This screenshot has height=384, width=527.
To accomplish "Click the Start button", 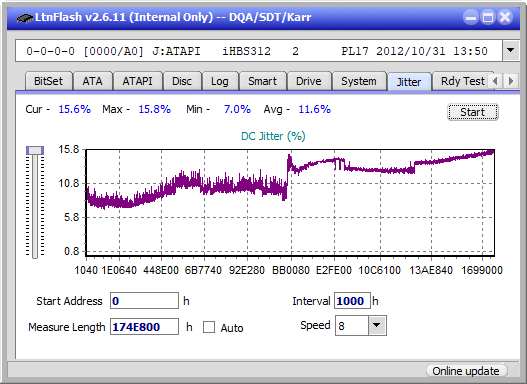I will pos(473,112).
